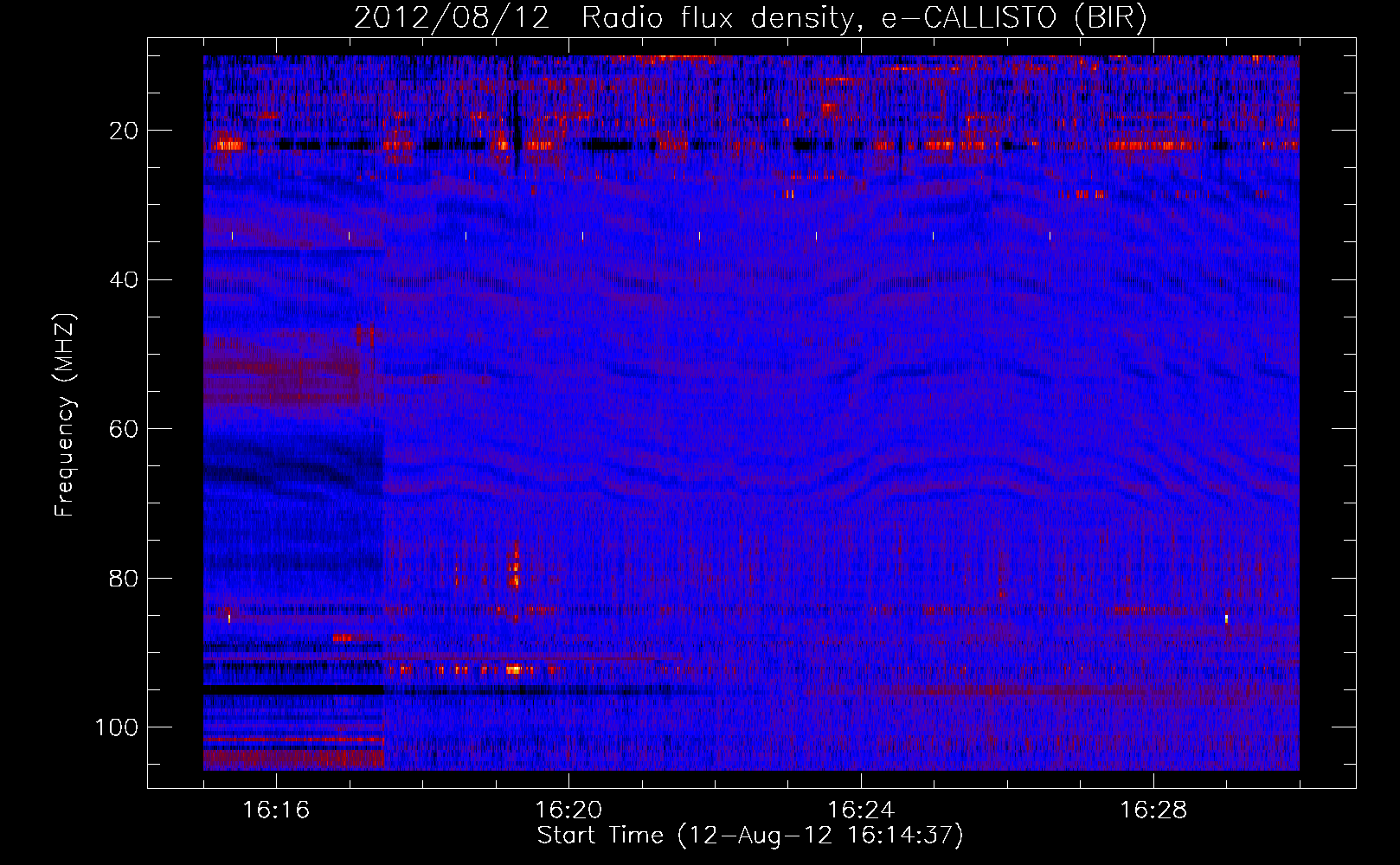Click the 80 MHz frequency tick label

click(124, 579)
